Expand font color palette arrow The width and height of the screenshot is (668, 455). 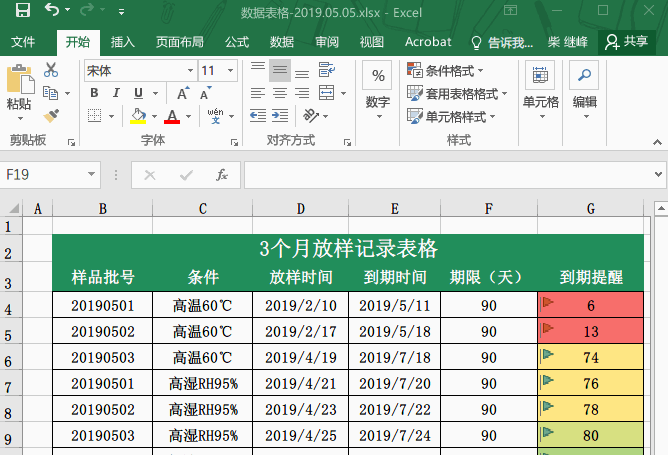point(188,116)
